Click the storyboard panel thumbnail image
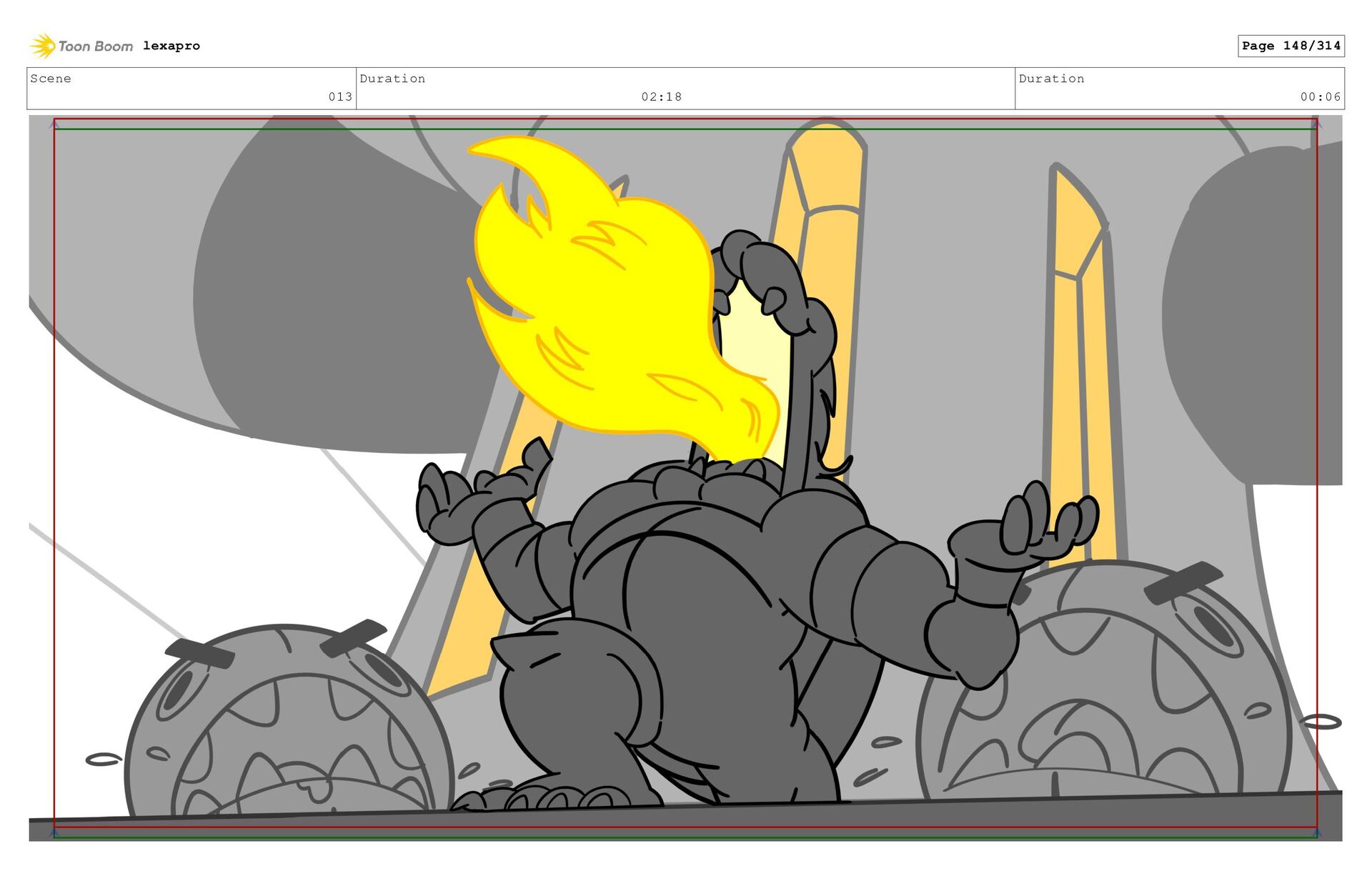The image size is (1372, 886). pyautogui.click(x=685, y=478)
